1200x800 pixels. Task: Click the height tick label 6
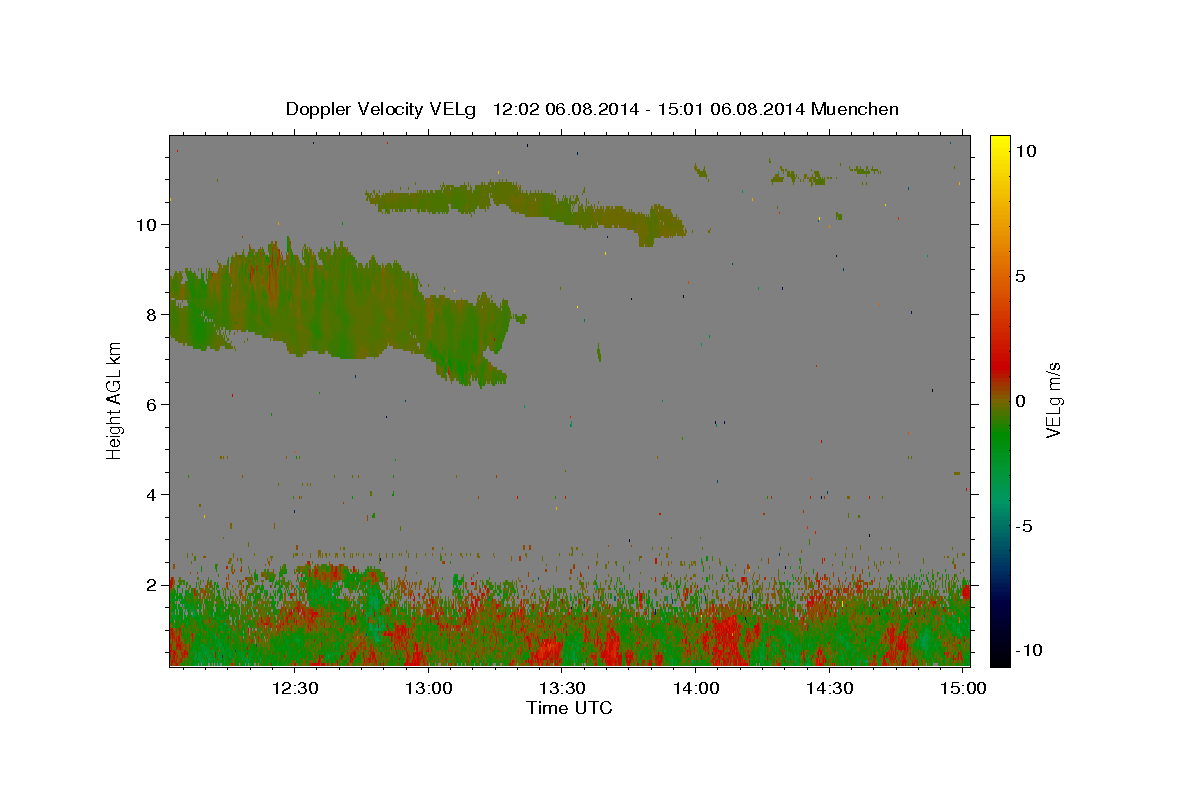click(153, 405)
